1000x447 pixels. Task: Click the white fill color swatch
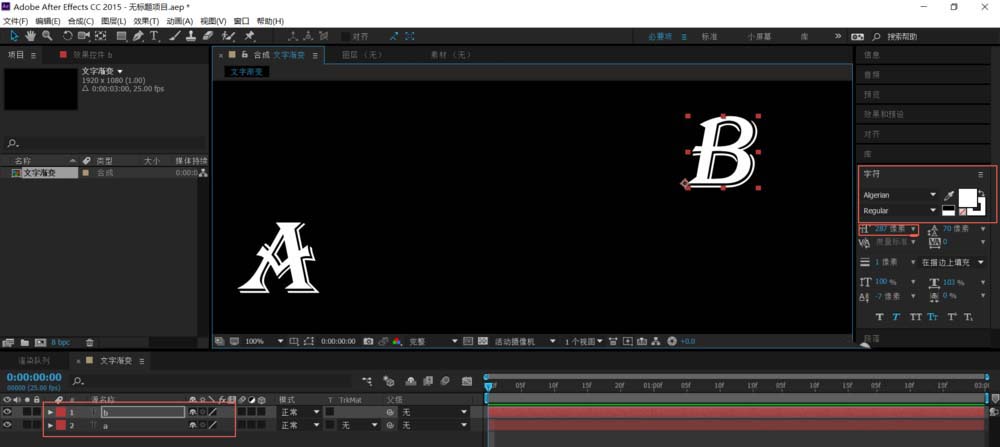point(968,197)
